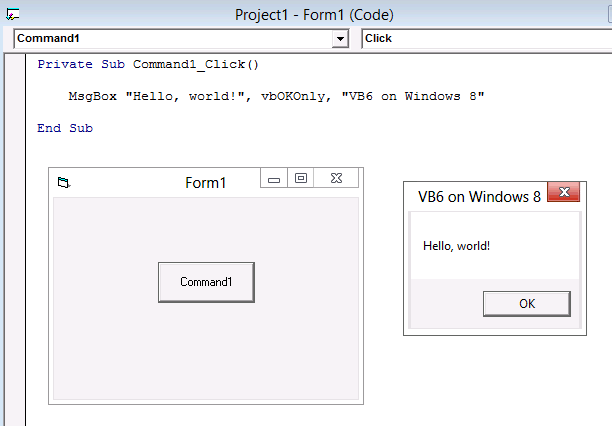Place cursor on the End Sub line
The width and height of the screenshot is (612, 426).
pyautogui.click(x=65, y=128)
